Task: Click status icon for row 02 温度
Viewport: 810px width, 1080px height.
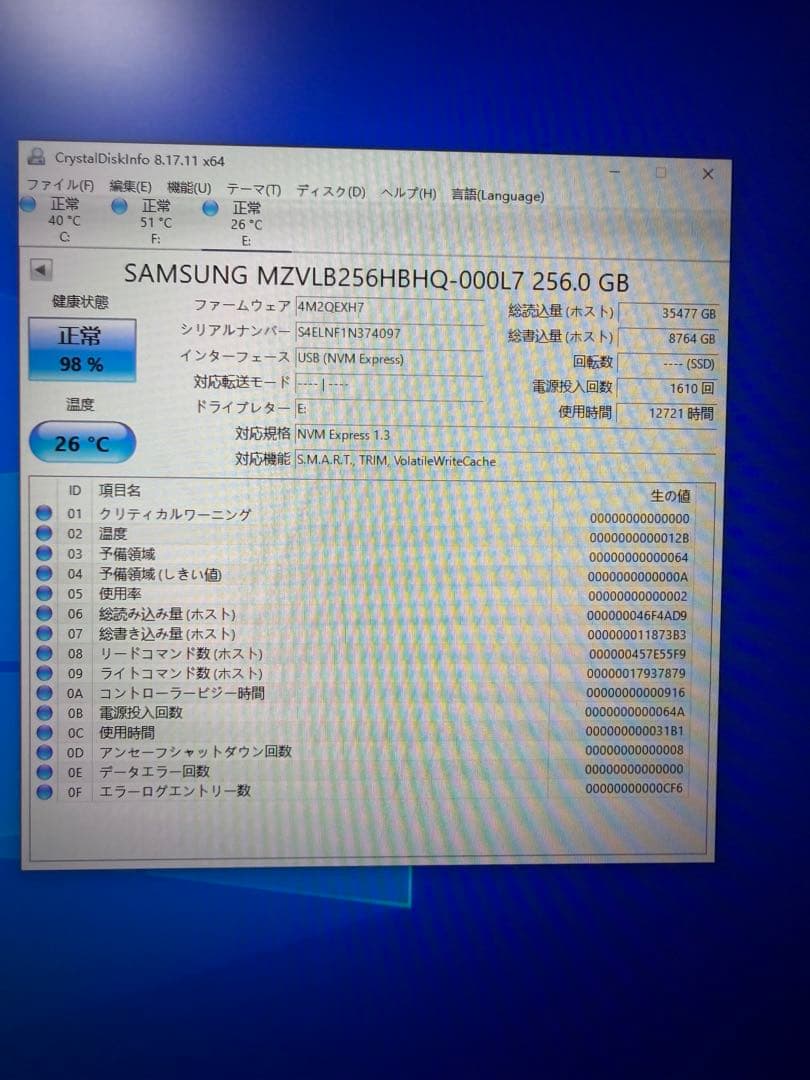Action: [x=44, y=532]
